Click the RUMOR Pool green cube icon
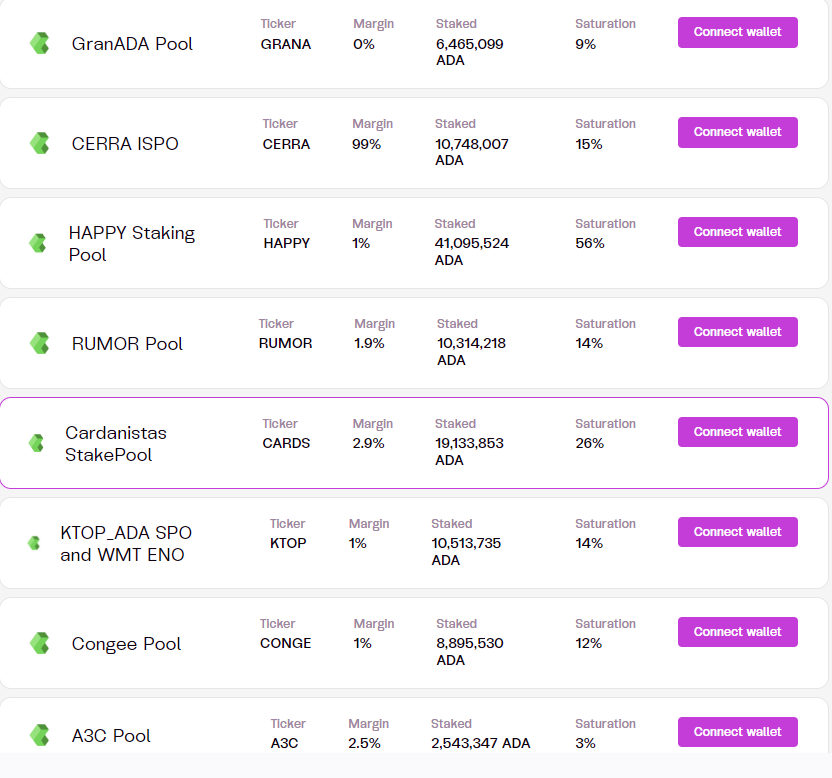The image size is (832, 778). click(x=40, y=343)
